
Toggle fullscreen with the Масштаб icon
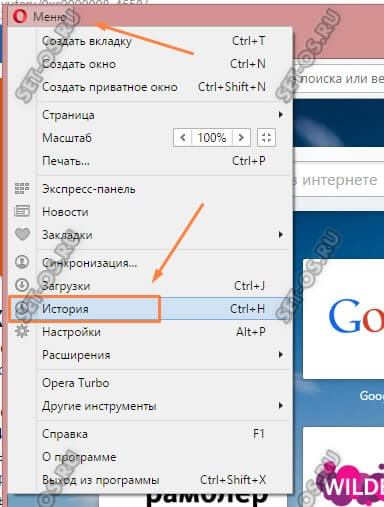click(266, 138)
